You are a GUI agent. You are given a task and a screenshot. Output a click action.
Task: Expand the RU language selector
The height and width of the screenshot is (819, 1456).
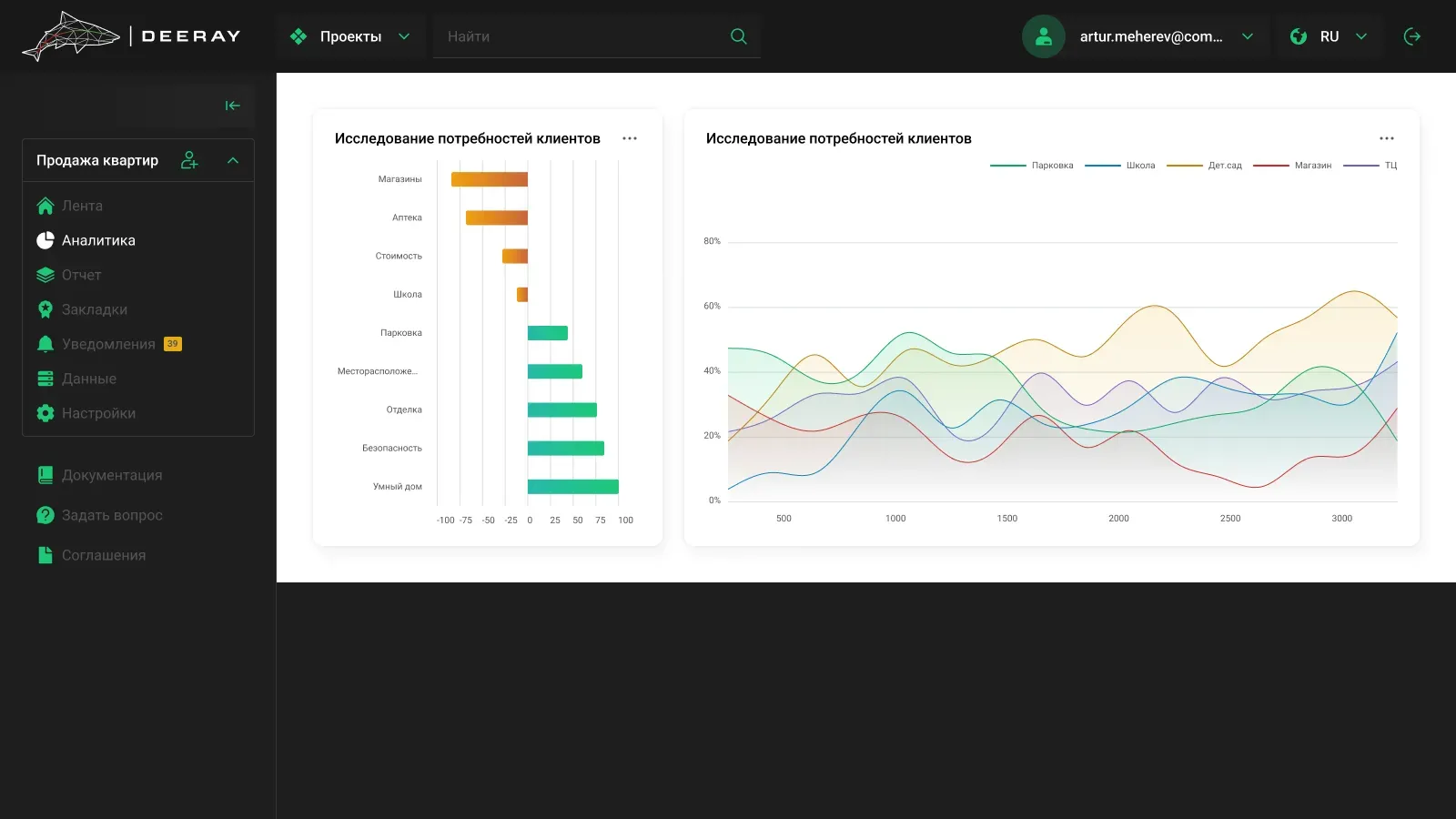[1329, 36]
